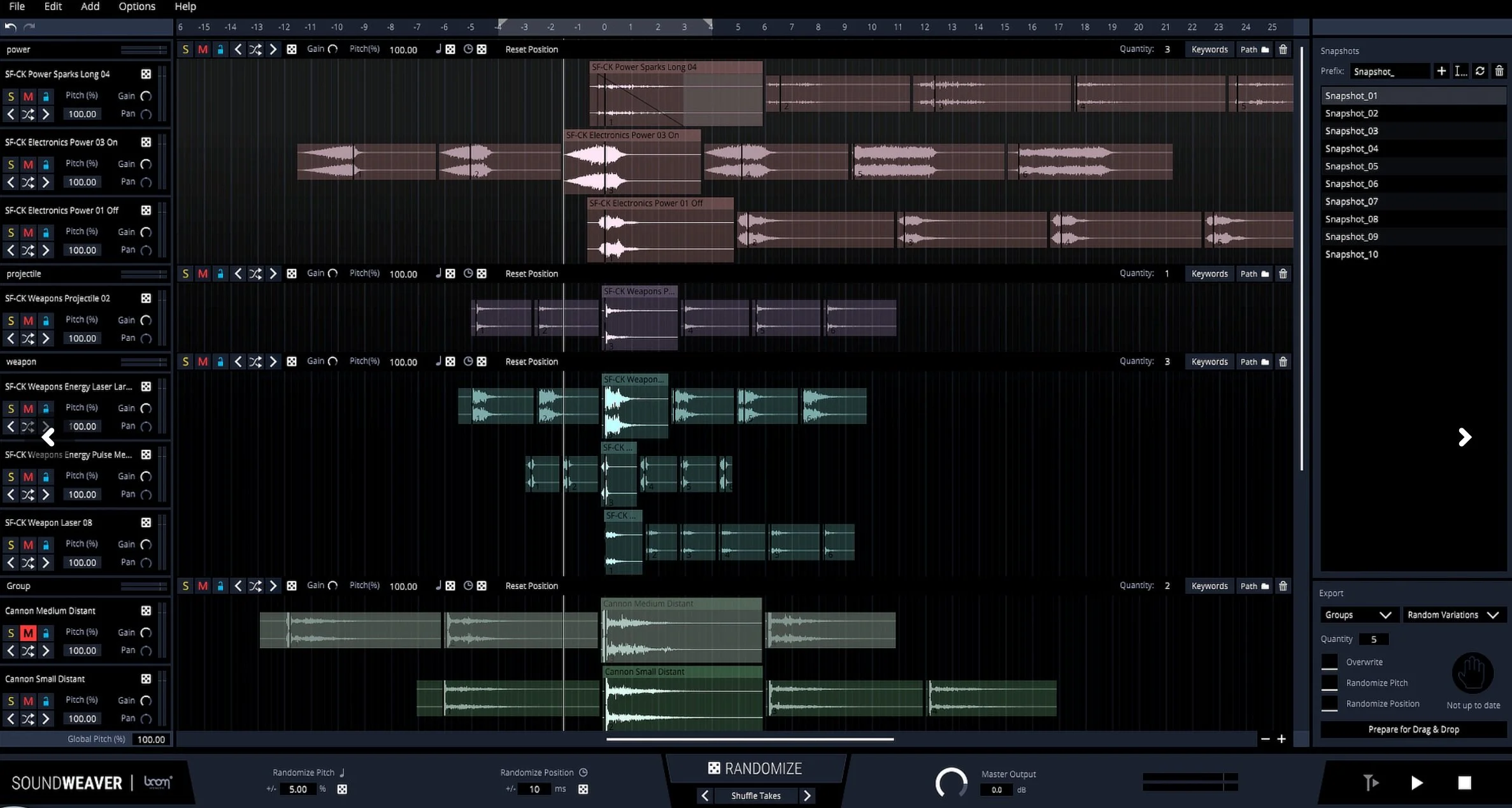Open the Add menu
The image size is (1512, 808).
point(90,7)
